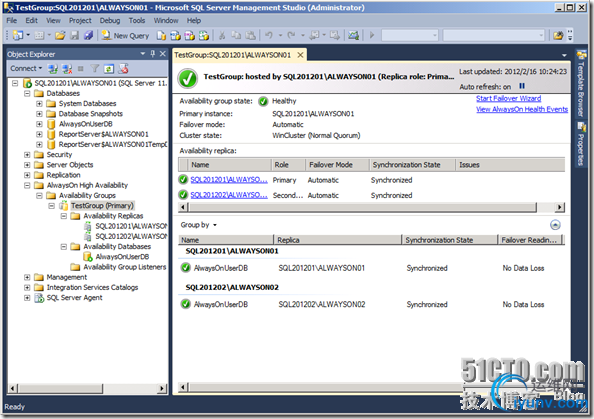Open the Help menu

[x=194, y=20]
